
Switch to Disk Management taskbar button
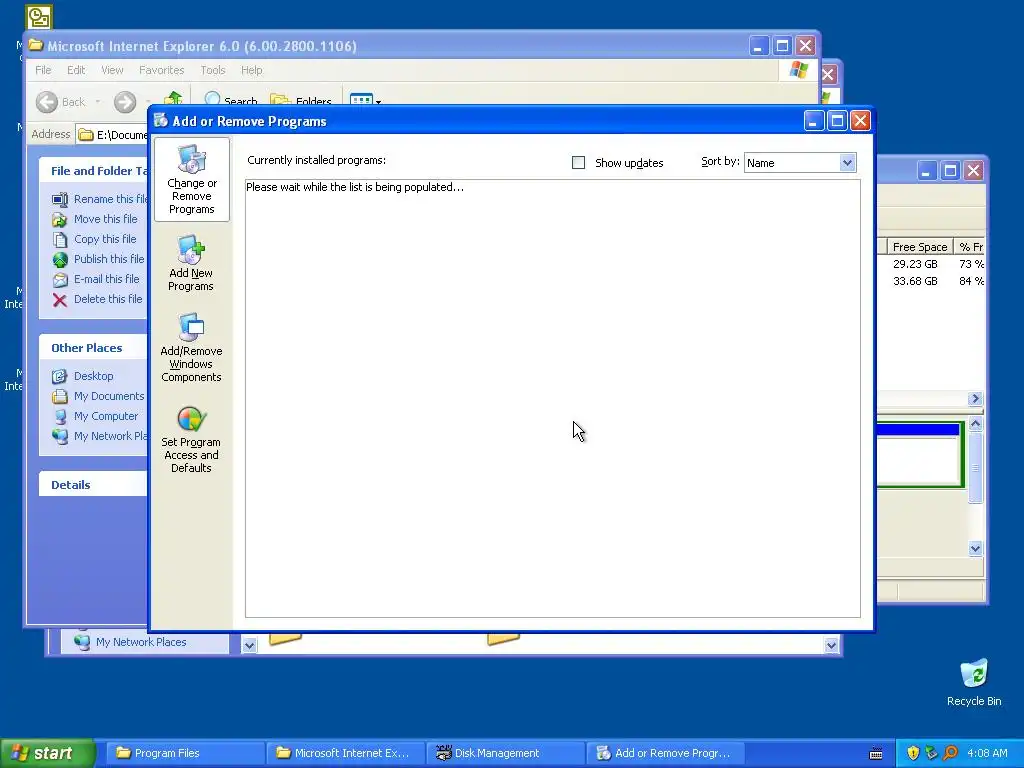505,753
